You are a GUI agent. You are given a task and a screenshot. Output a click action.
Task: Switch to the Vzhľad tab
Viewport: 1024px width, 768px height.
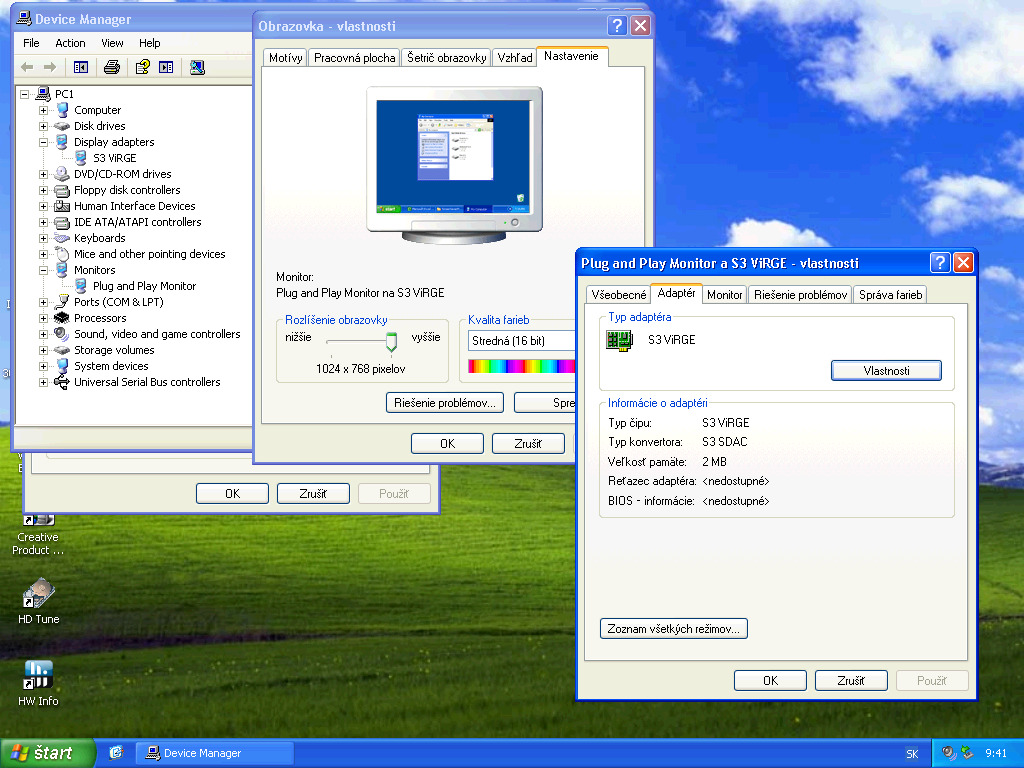515,57
